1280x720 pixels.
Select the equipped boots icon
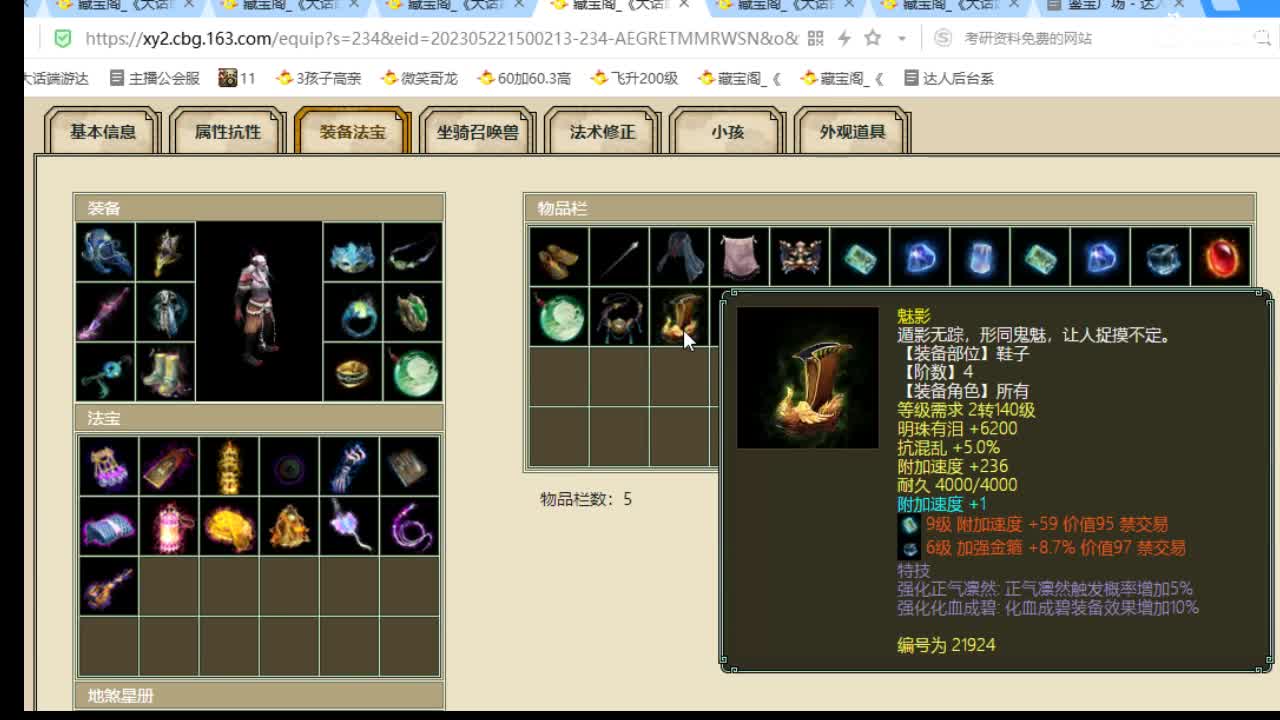pos(165,371)
